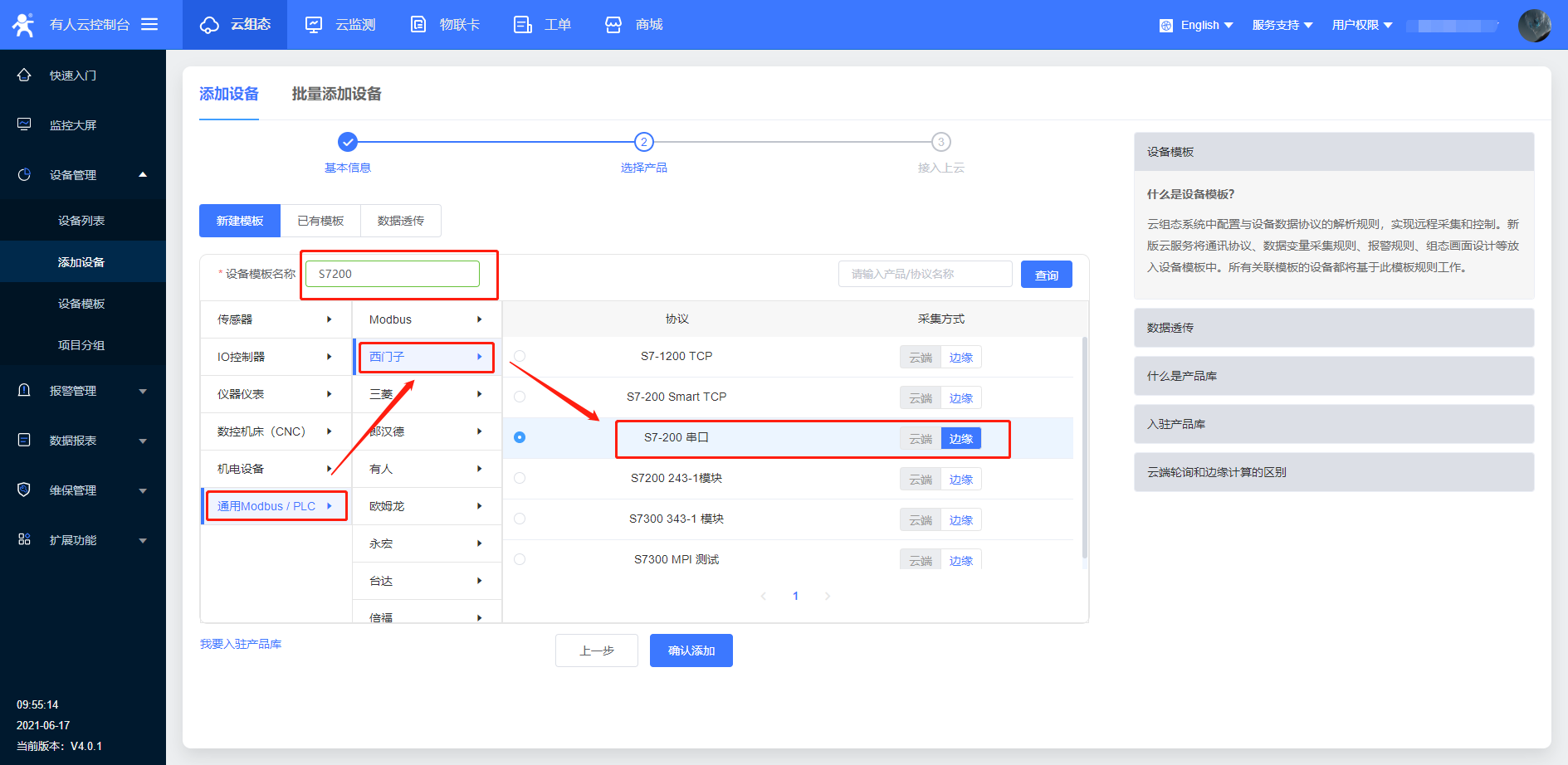Open the 工单 work order icon
This screenshot has width=1568, height=765.
[523, 25]
